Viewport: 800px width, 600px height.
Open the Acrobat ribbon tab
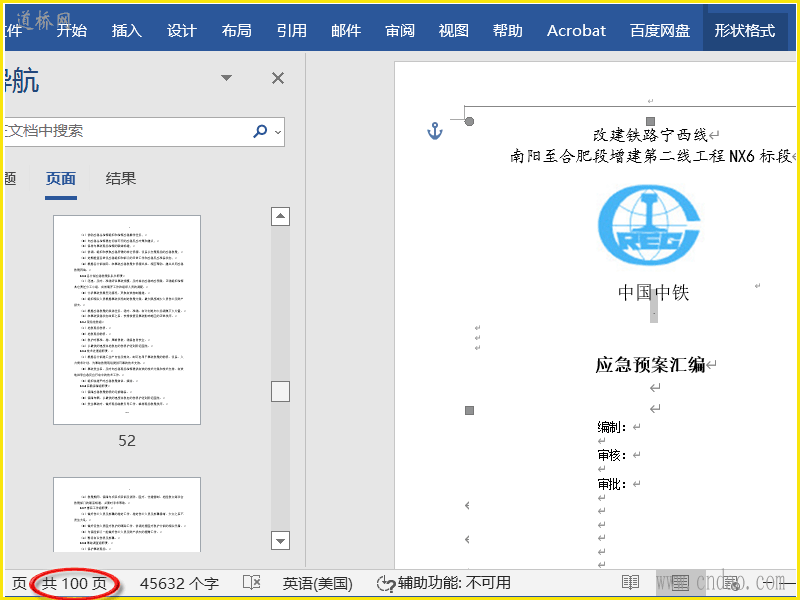coord(577,31)
